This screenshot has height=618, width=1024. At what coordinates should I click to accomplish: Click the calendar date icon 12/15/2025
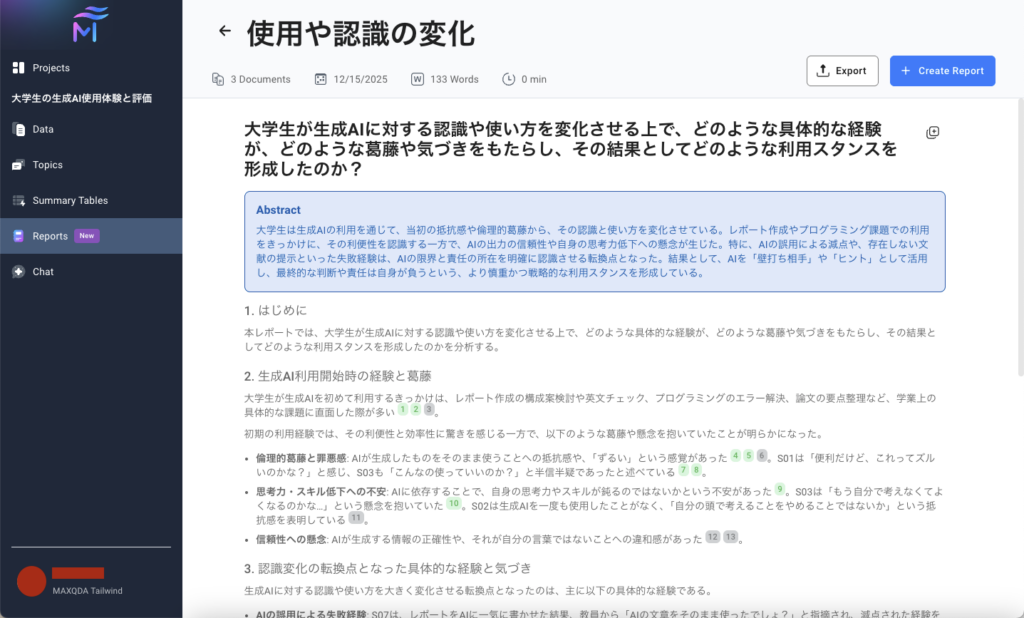tap(320, 79)
